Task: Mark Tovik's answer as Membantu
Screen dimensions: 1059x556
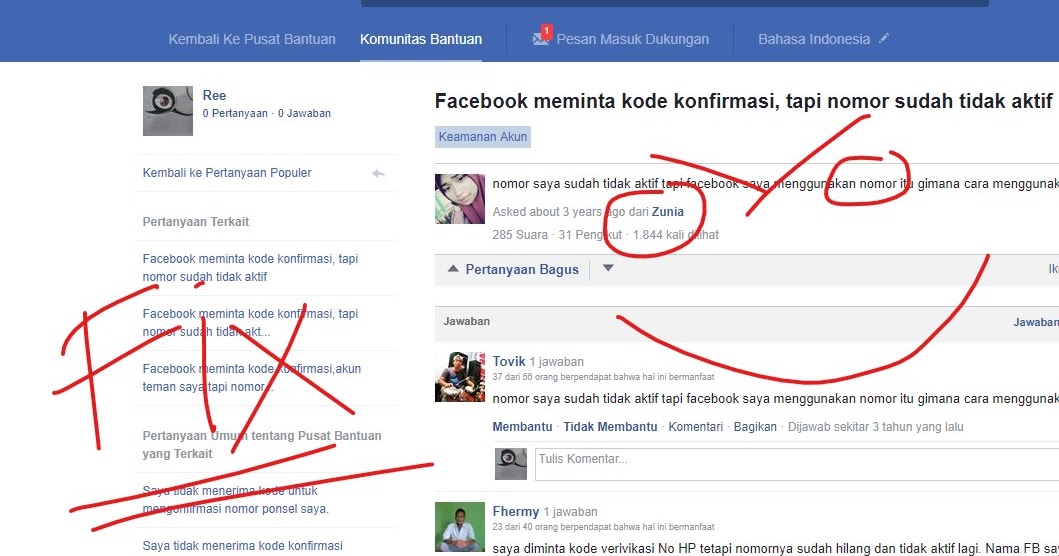Action: [x=522, y=427]
